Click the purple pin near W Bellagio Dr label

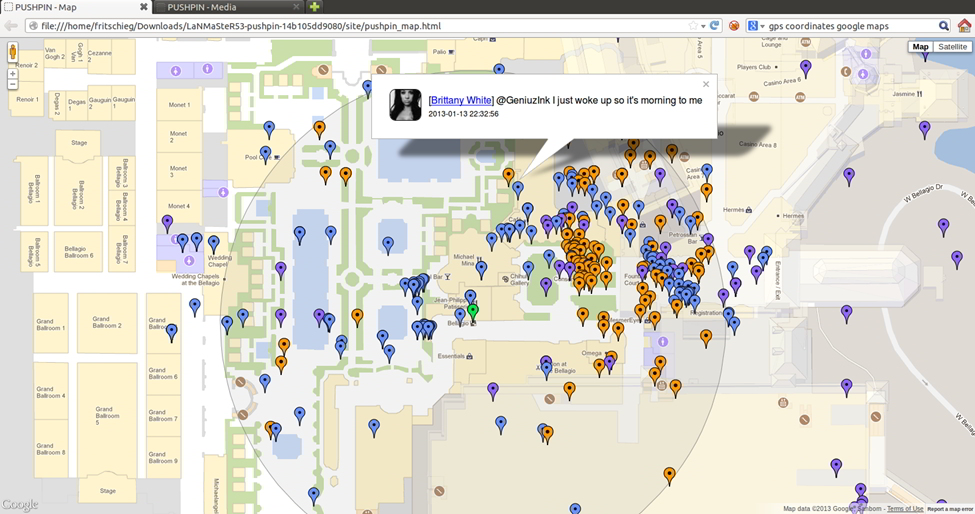pos(943,228)
